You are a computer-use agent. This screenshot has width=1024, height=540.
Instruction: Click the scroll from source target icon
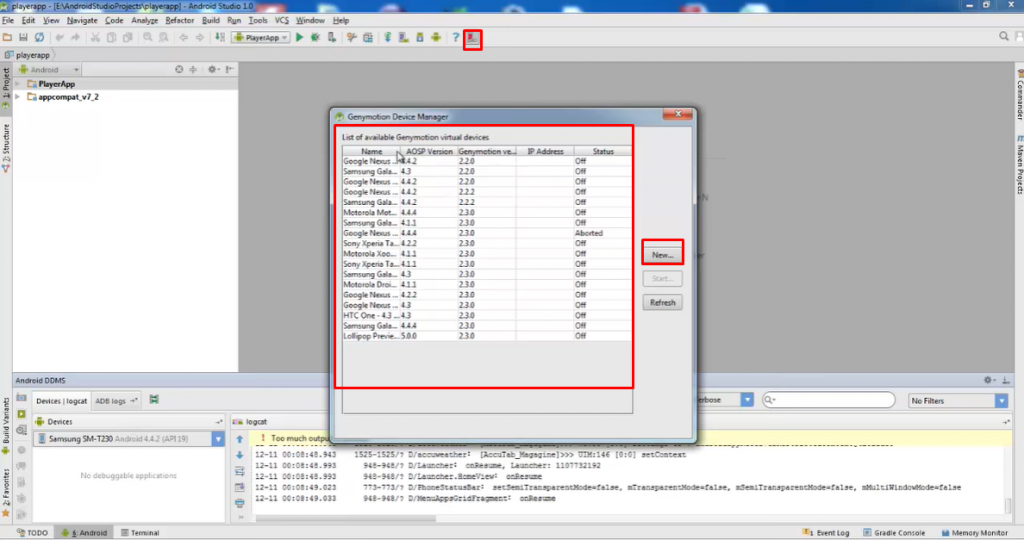click(179, 69)
